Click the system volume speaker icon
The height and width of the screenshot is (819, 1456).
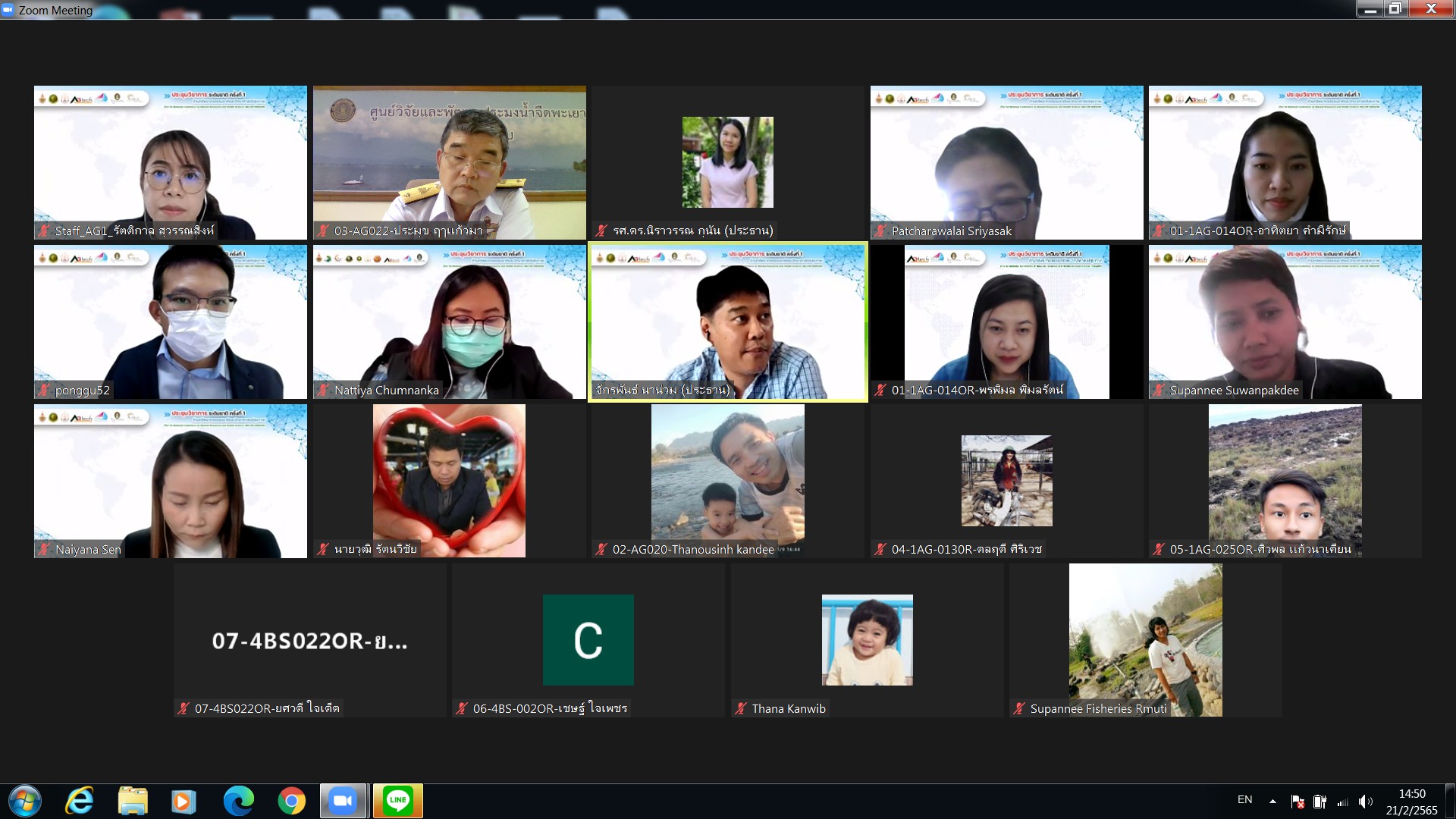[1365, 802]
